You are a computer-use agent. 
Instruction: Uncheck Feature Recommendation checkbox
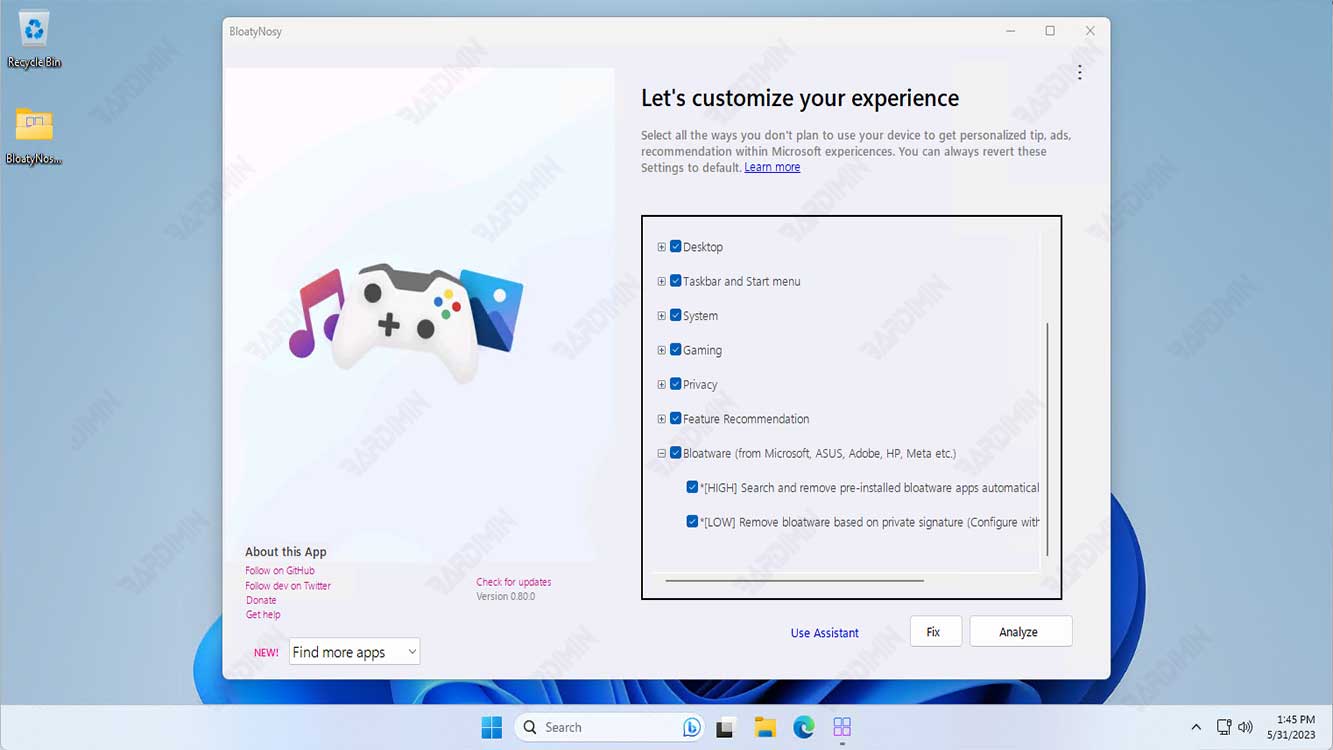point(675,418)
